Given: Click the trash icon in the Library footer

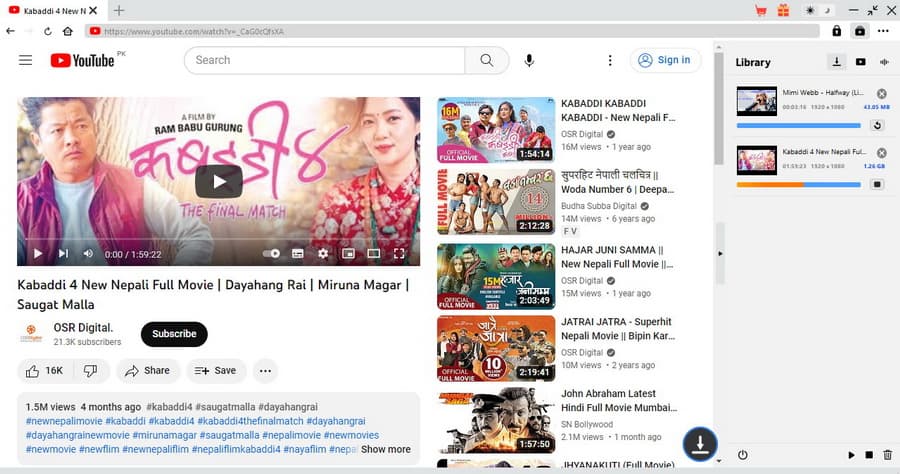Looking at the screenshot, I should [887, 456].
